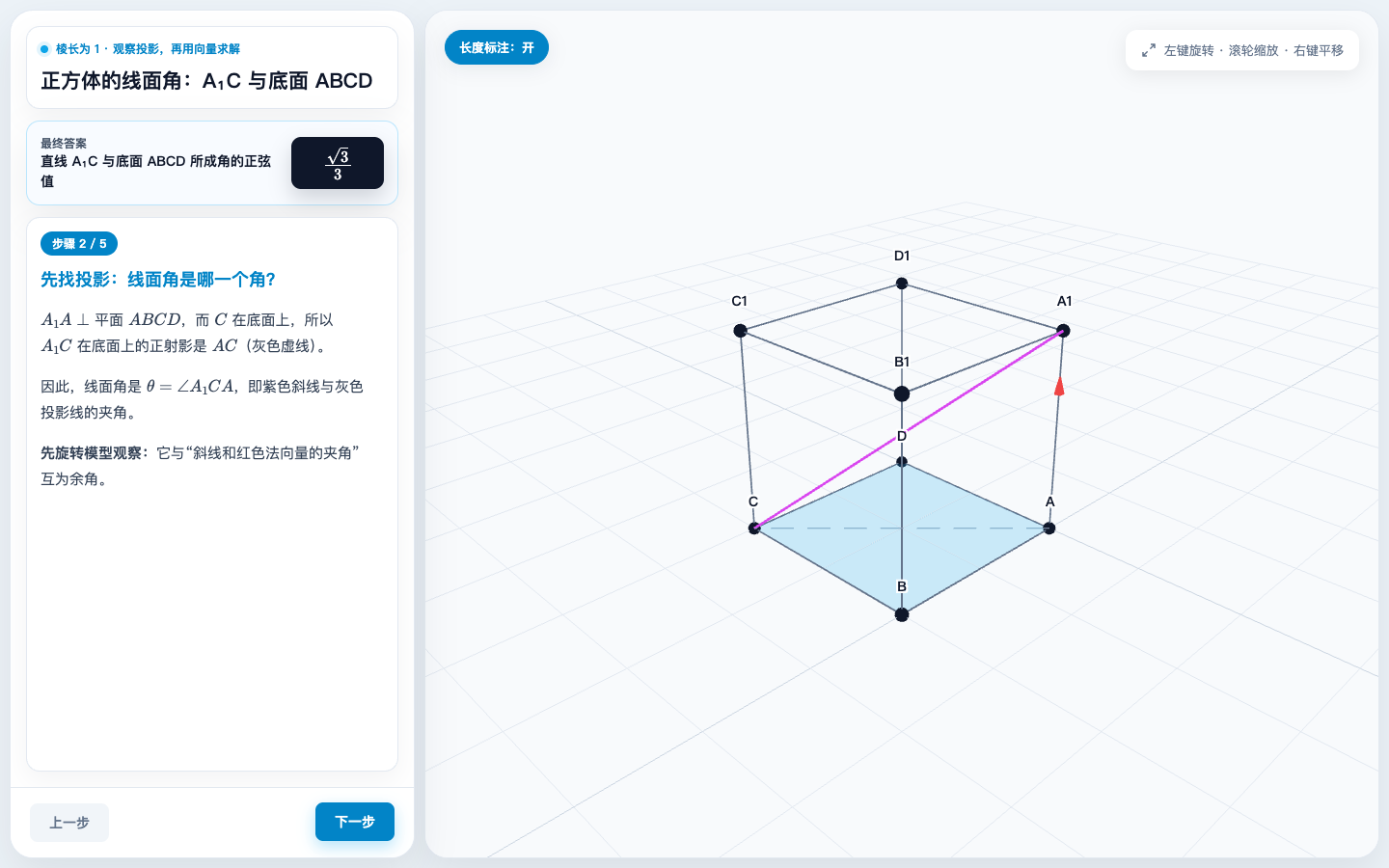
Task: Click the title 正方体的线面角：A₁C 与底面 ABCD
Action: coord(206,81)
